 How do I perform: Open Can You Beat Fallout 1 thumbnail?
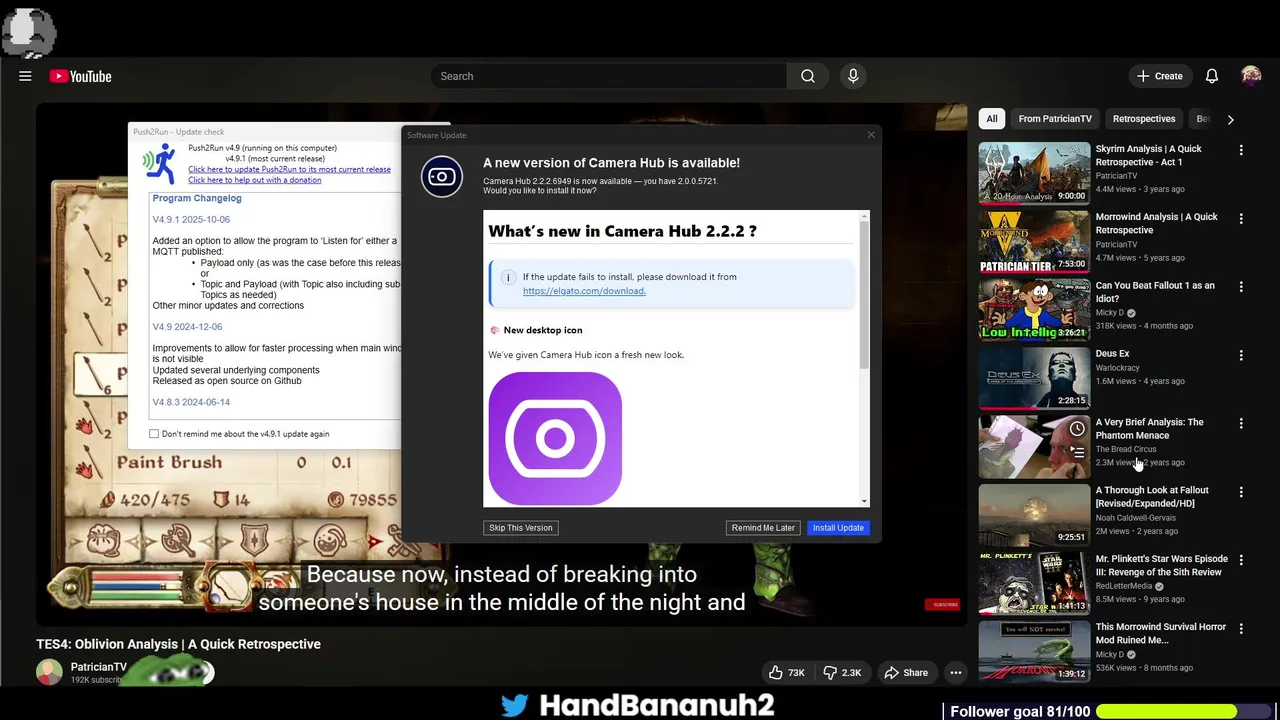(x=1034, y=310)
